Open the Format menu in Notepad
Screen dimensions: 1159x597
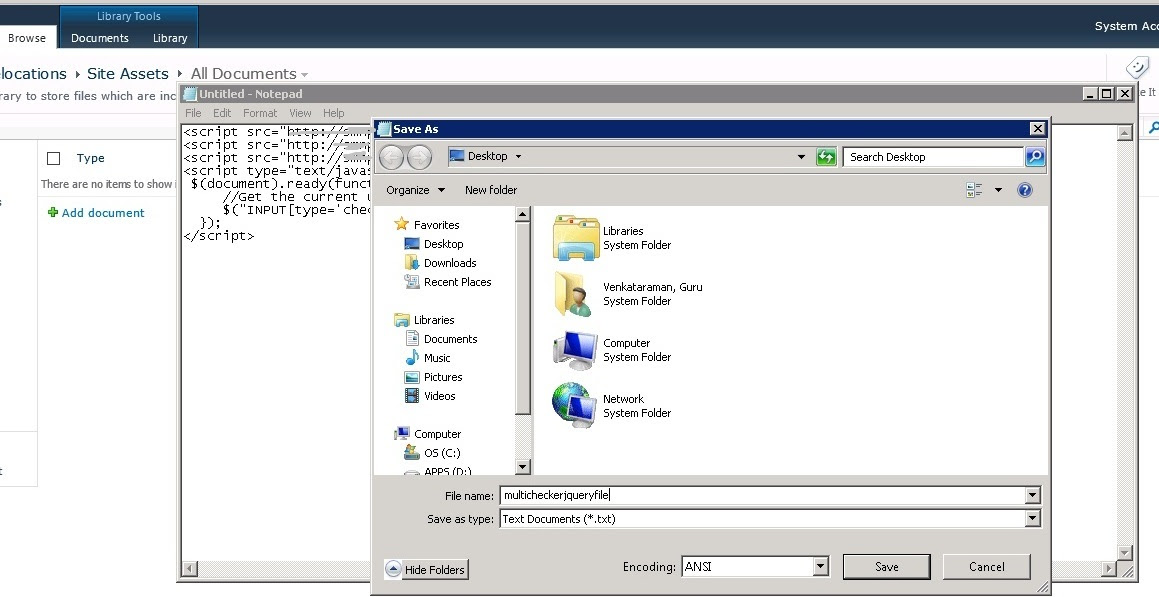click(x=260, y=113)
